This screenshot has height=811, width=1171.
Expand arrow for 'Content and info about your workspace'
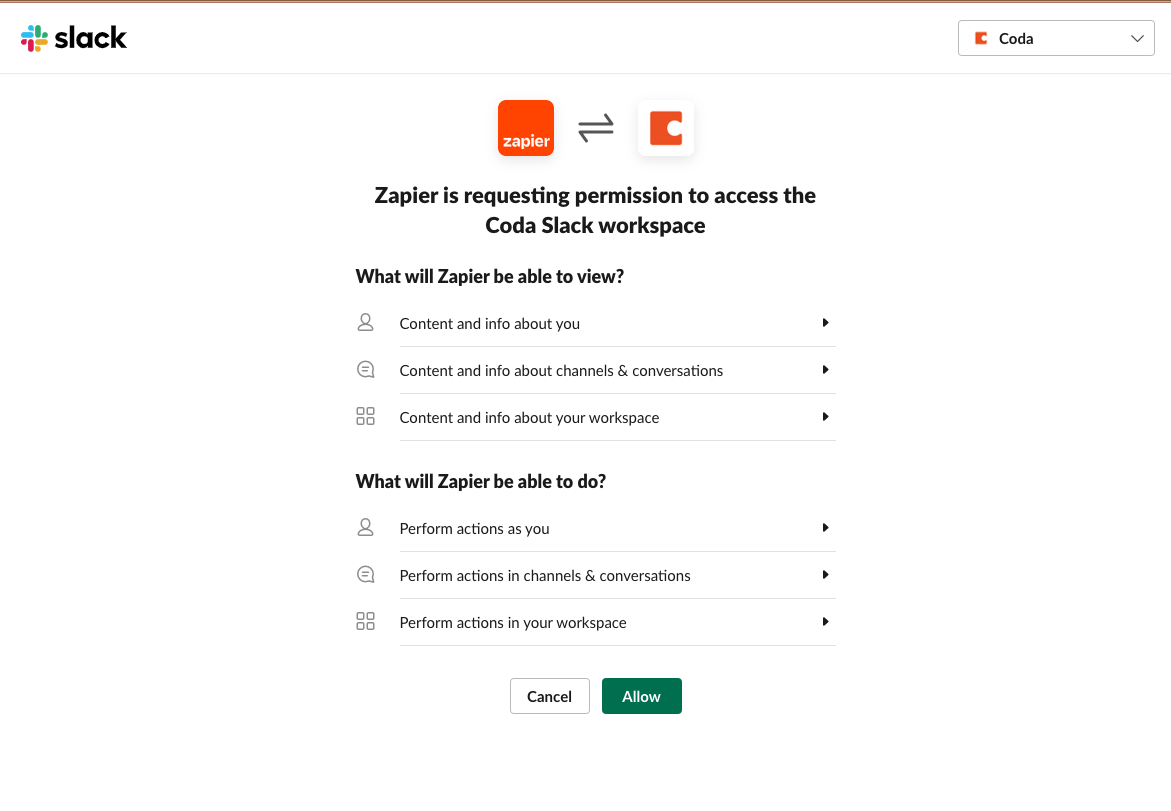pyautogui.click(x=825, y=417)
